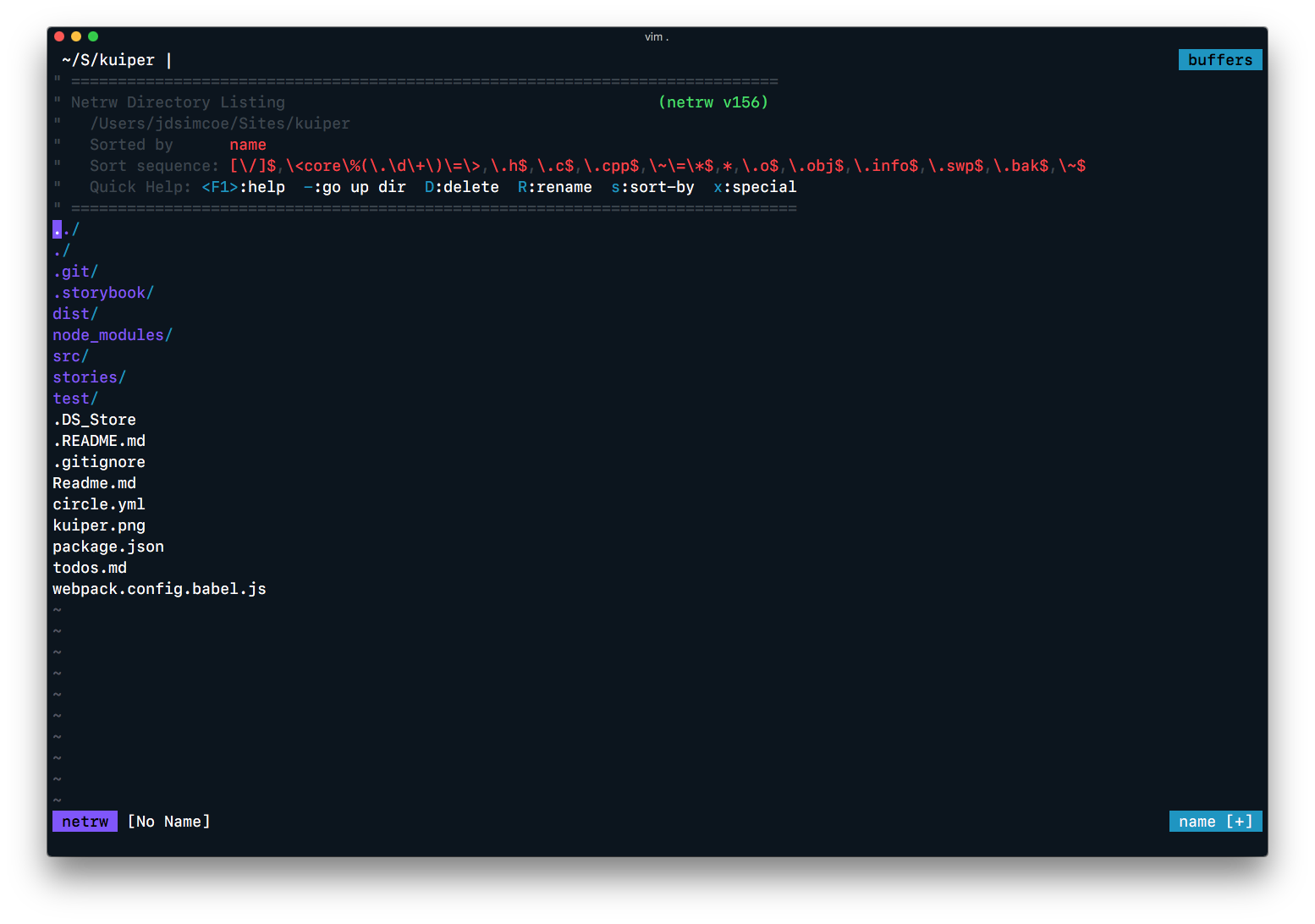
Task: Click the Netrw Directory Listing header
Action: tap(178, 102)
